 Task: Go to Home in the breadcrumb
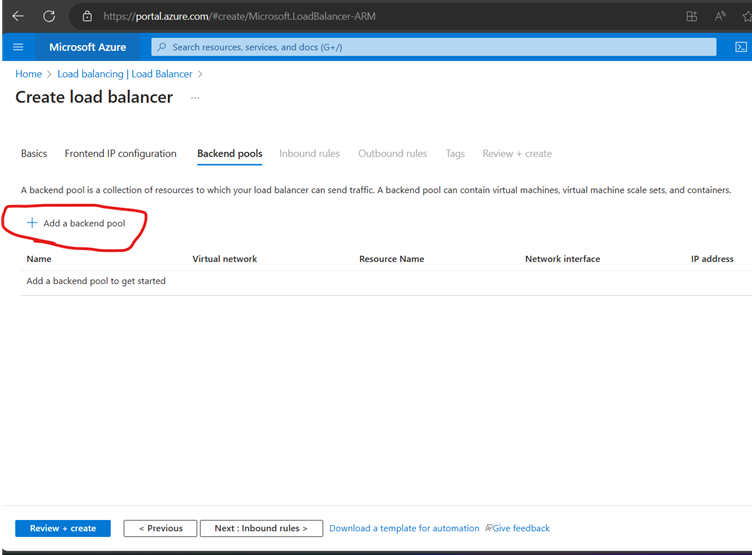[x=28, y=74]
